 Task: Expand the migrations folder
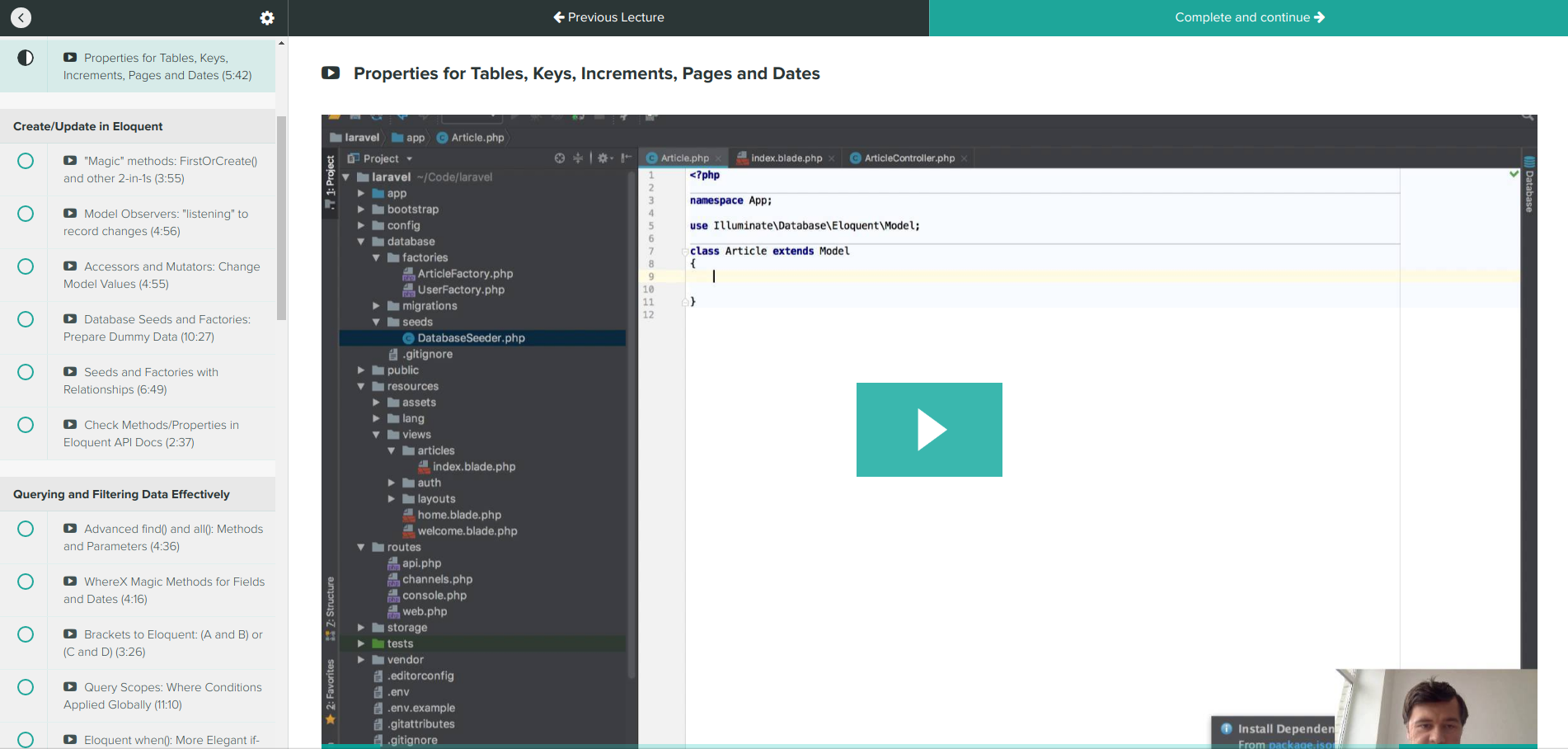[376, 306]
